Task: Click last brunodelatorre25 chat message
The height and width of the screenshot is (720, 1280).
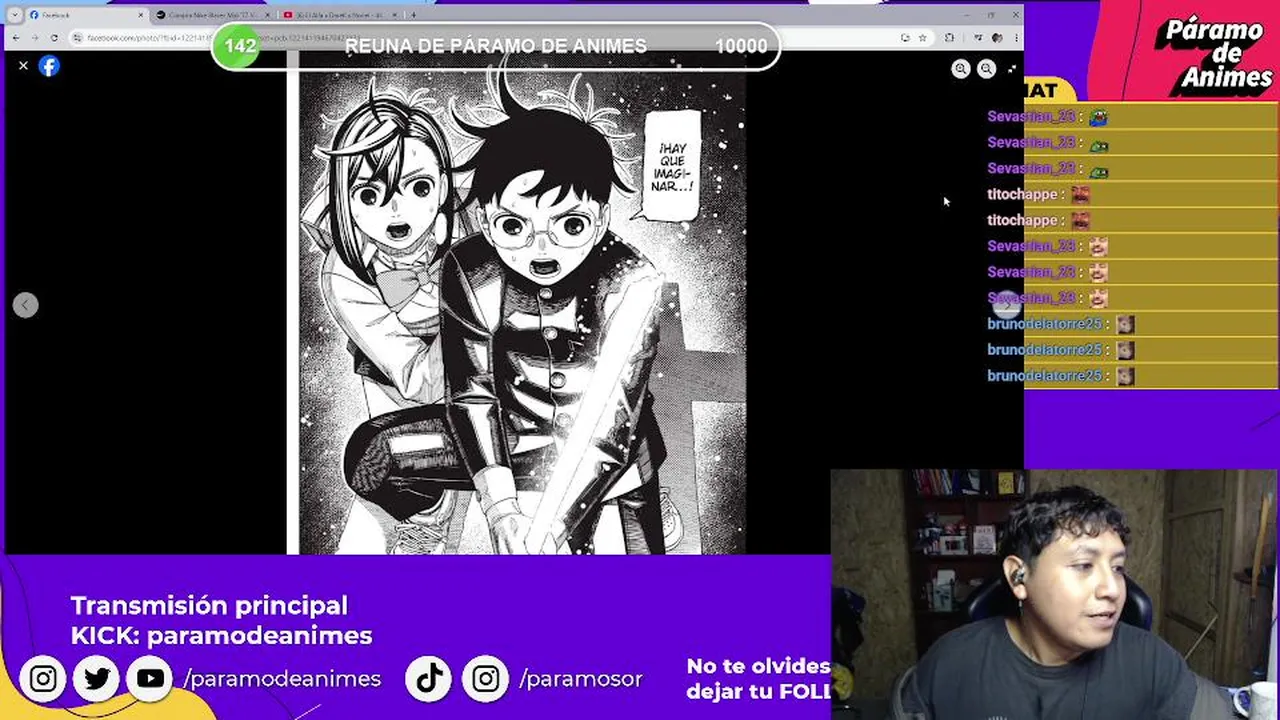Action: point(1061,376)
